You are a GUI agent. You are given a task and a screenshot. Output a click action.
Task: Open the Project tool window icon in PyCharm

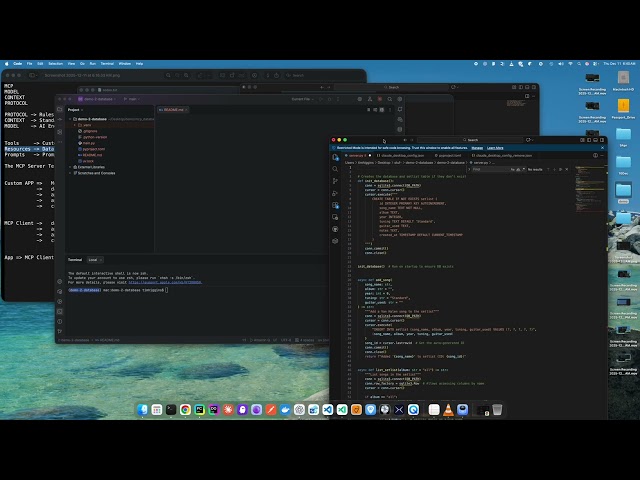(60, 109)
